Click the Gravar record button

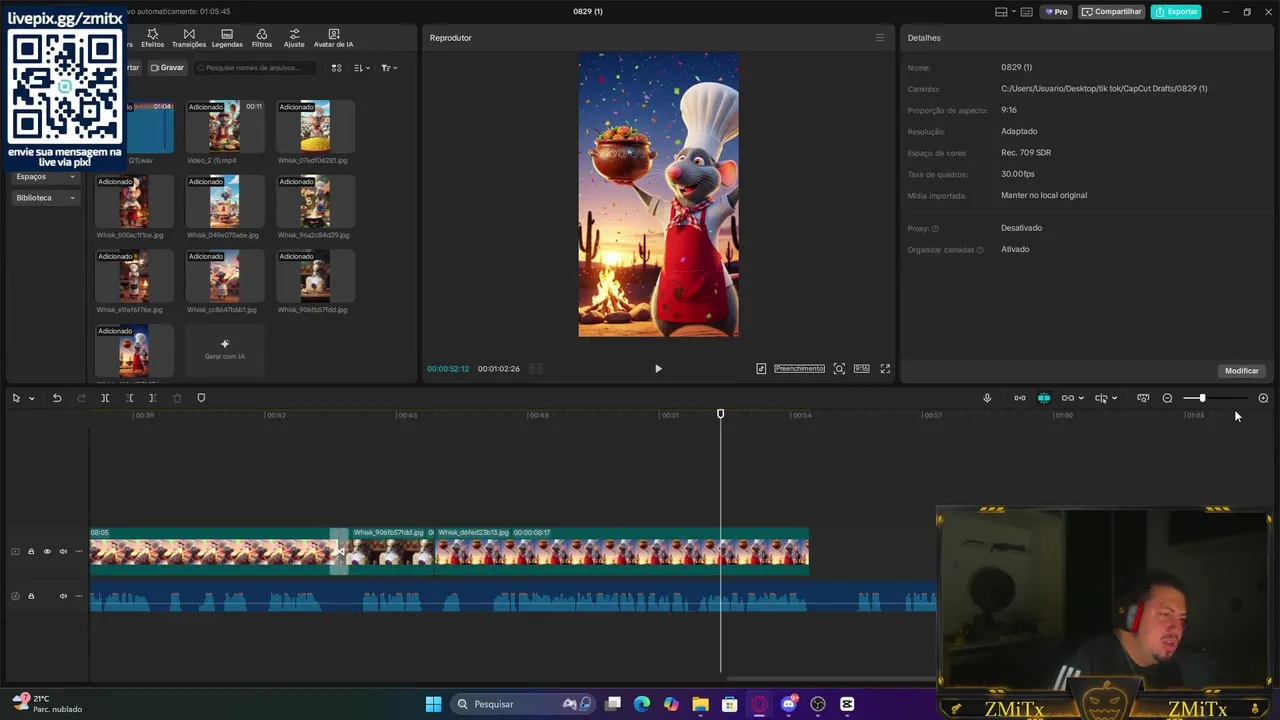tap(167, 68)
